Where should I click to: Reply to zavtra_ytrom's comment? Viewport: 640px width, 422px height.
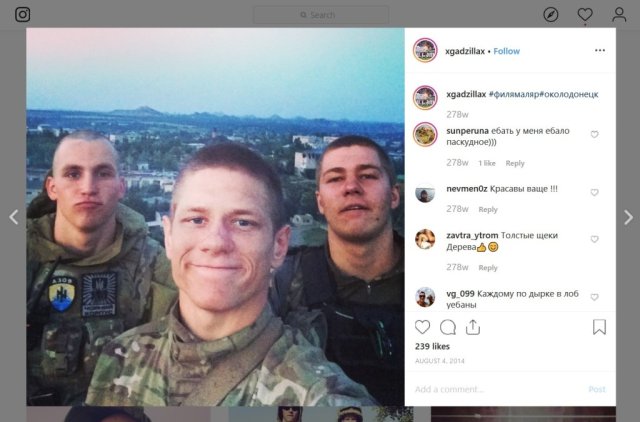point(488,268)
